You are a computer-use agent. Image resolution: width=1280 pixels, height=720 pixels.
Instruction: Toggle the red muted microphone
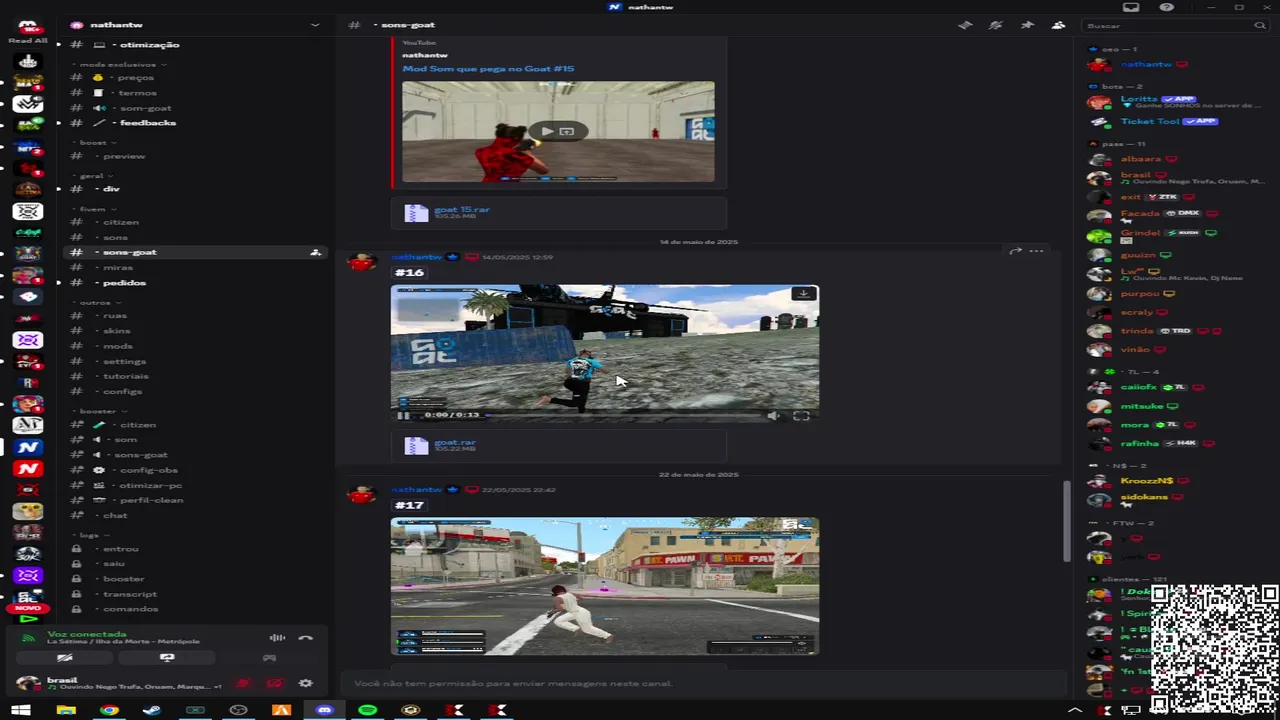pyautogui.click(x=242, y=684)
